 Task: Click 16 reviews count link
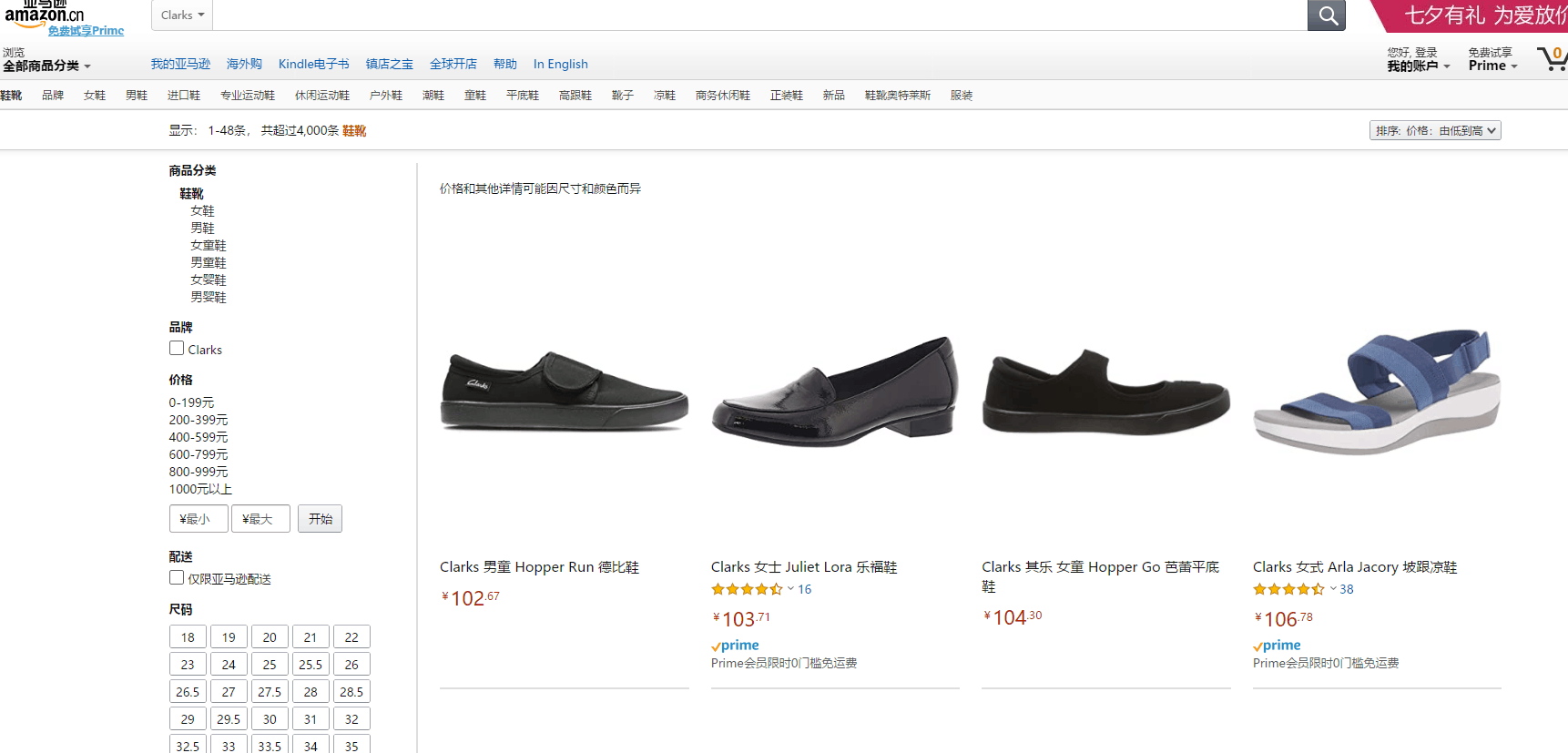(x=804, y=589)
